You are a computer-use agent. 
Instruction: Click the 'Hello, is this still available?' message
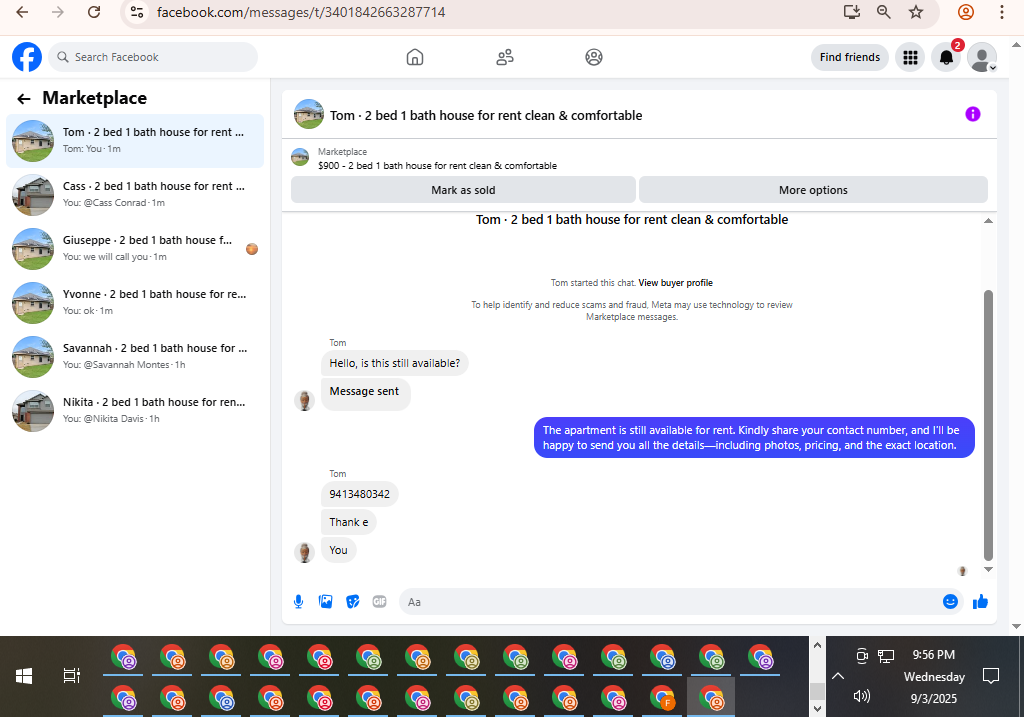coord(394,363)
